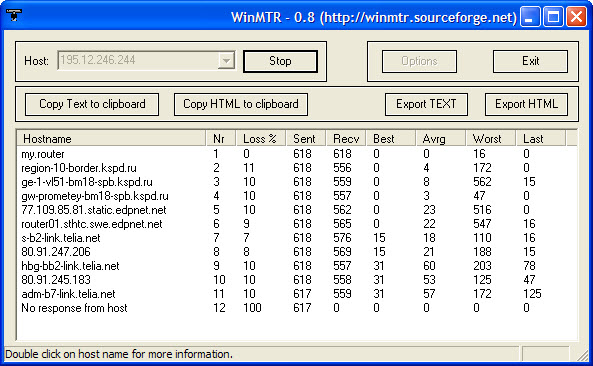Screen dimensions: 593x366
Task: Export results as TEXT
Action: pos(426,104)
